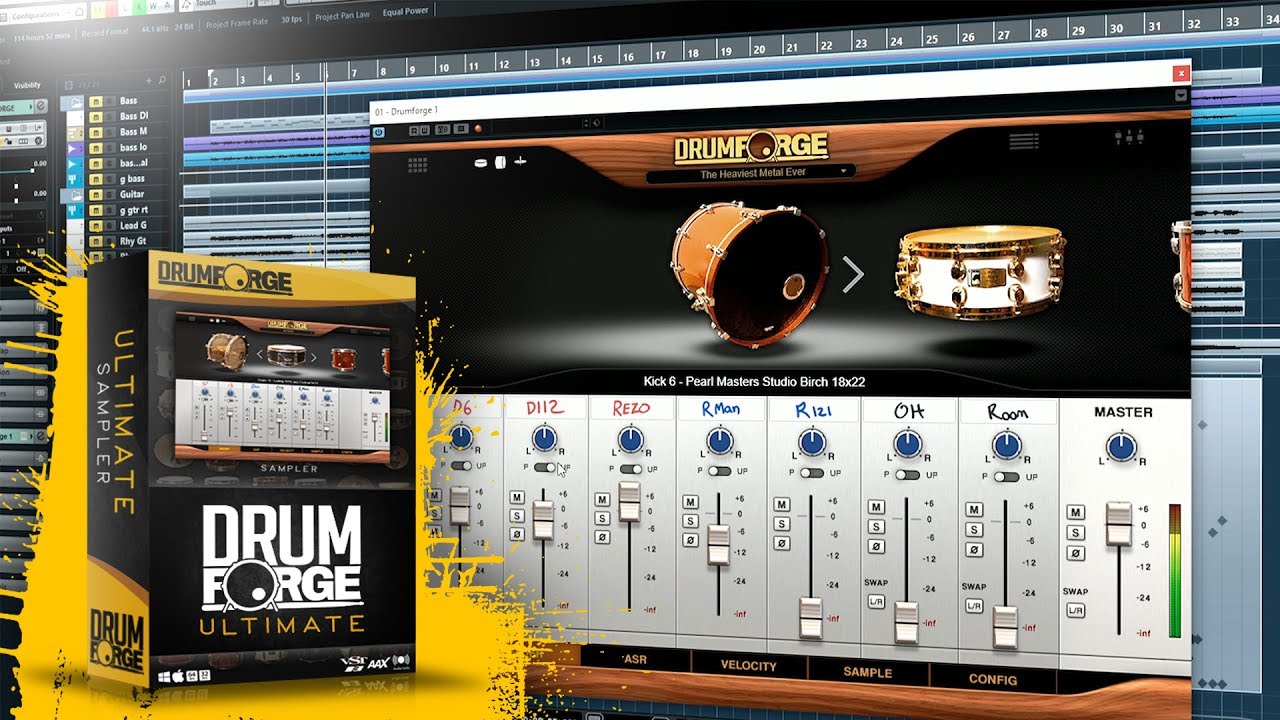Mute the Room channel
1280x720 pixels.
[x=974, y=510]
